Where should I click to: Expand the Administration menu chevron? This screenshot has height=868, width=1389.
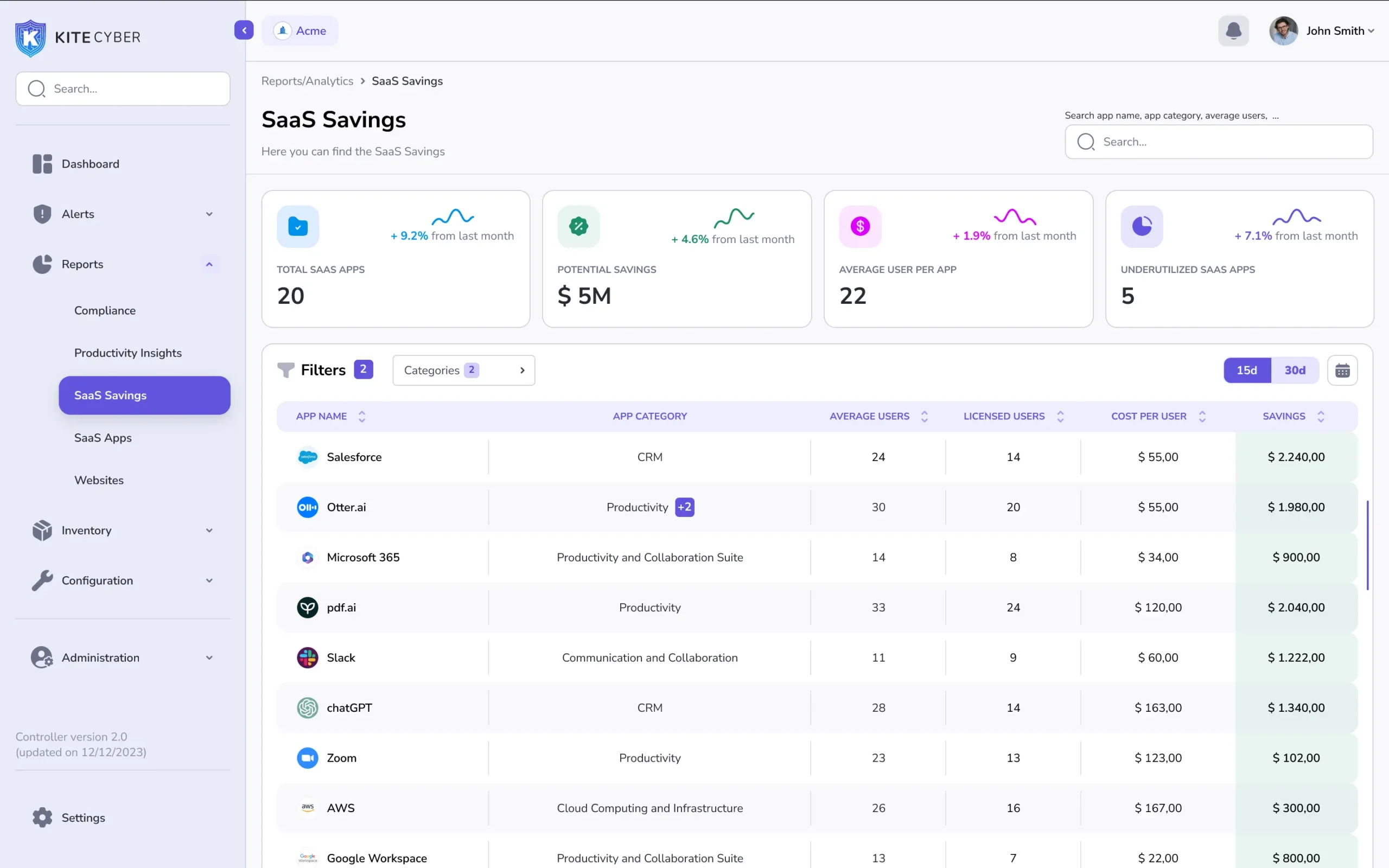(209, 658)
